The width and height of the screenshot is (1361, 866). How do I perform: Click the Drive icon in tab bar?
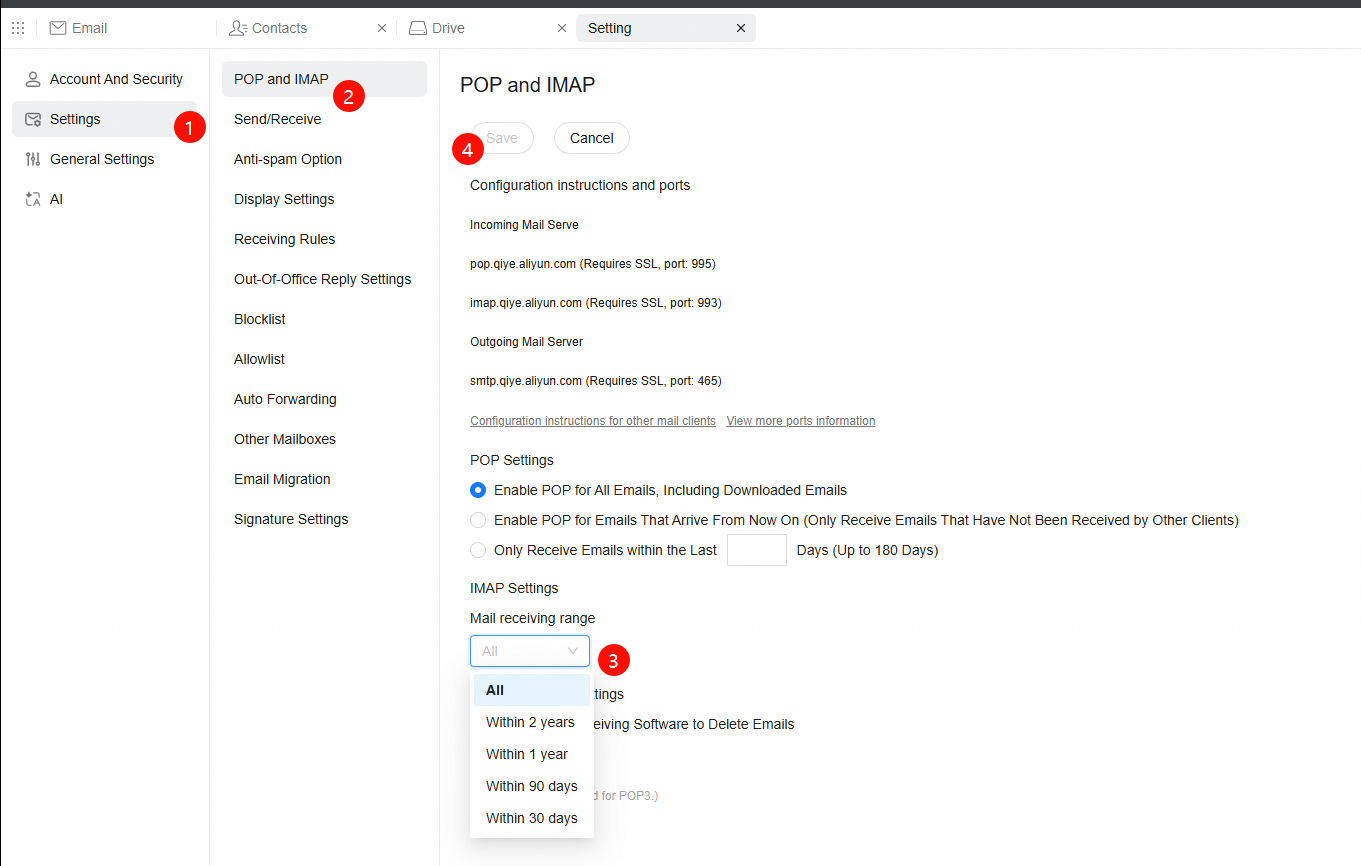[x=418, y=28]
